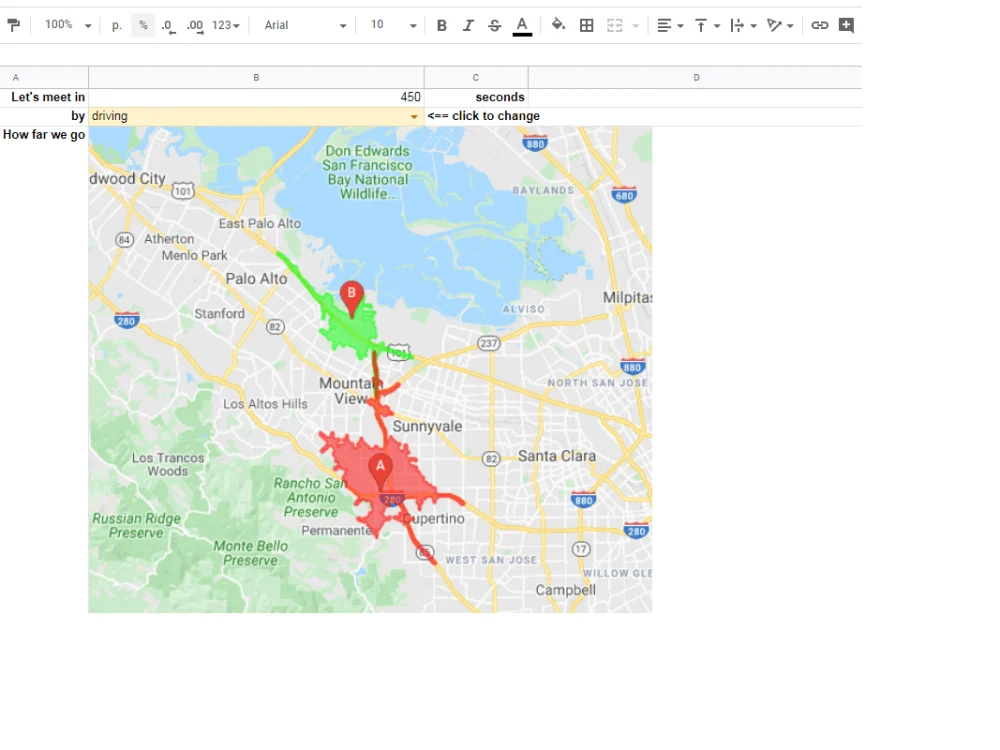Insert a link
This screenshot has width=1000, height=750.
820,25
